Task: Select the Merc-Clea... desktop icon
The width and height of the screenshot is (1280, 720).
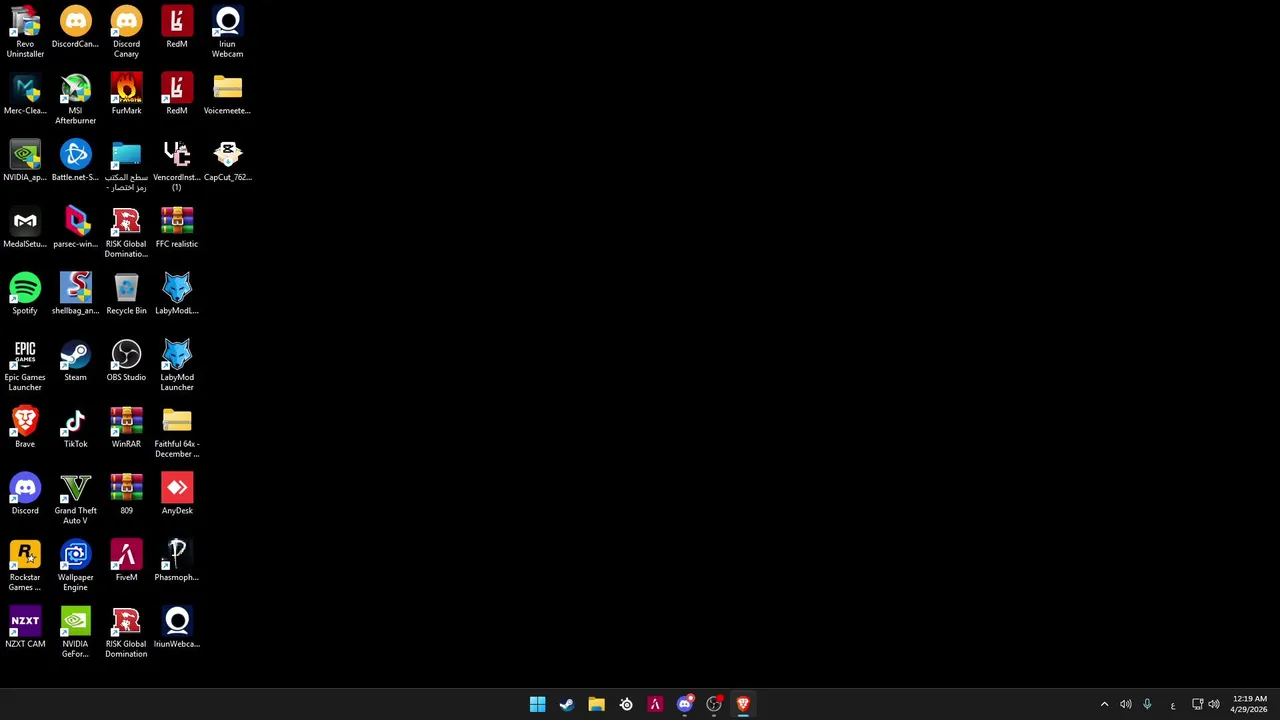Action: pyautogui.click(x=25, y=94)
